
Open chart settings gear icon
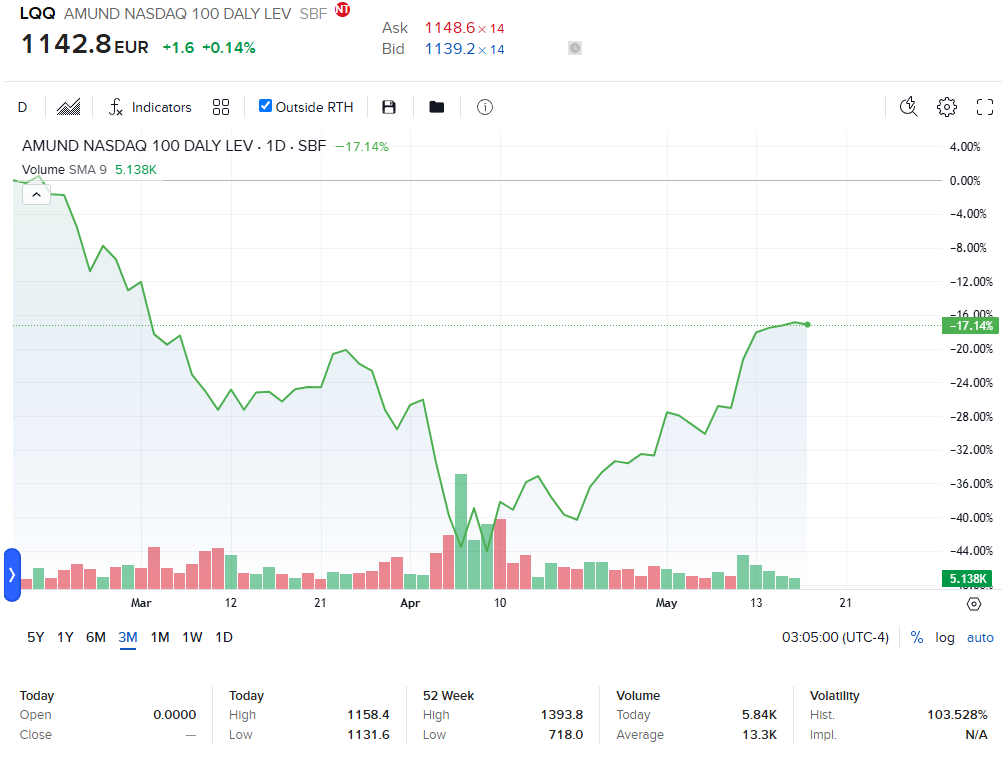coord(946,107)
